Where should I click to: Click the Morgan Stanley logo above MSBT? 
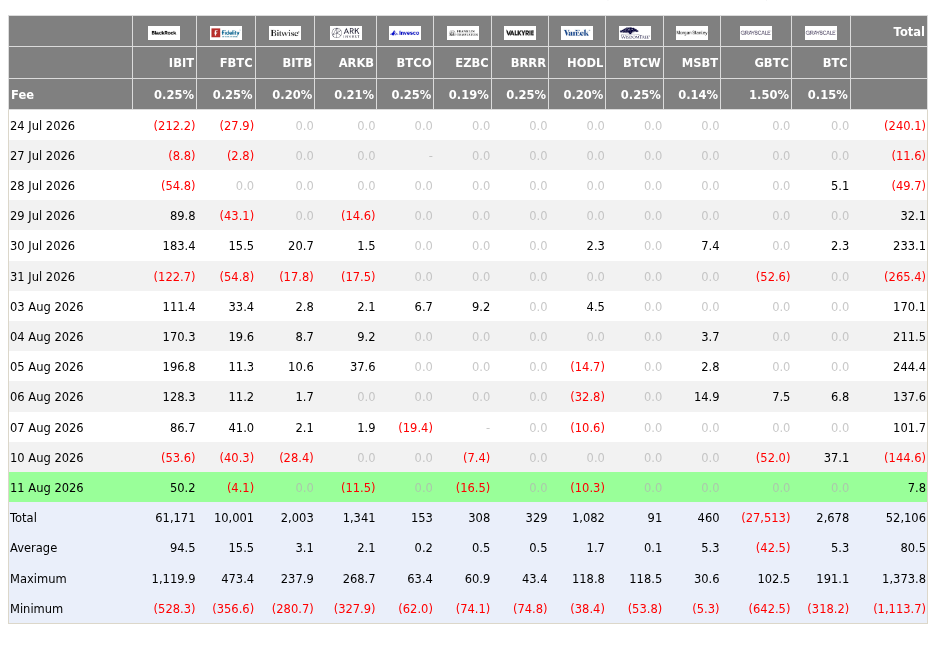point(692,32)
